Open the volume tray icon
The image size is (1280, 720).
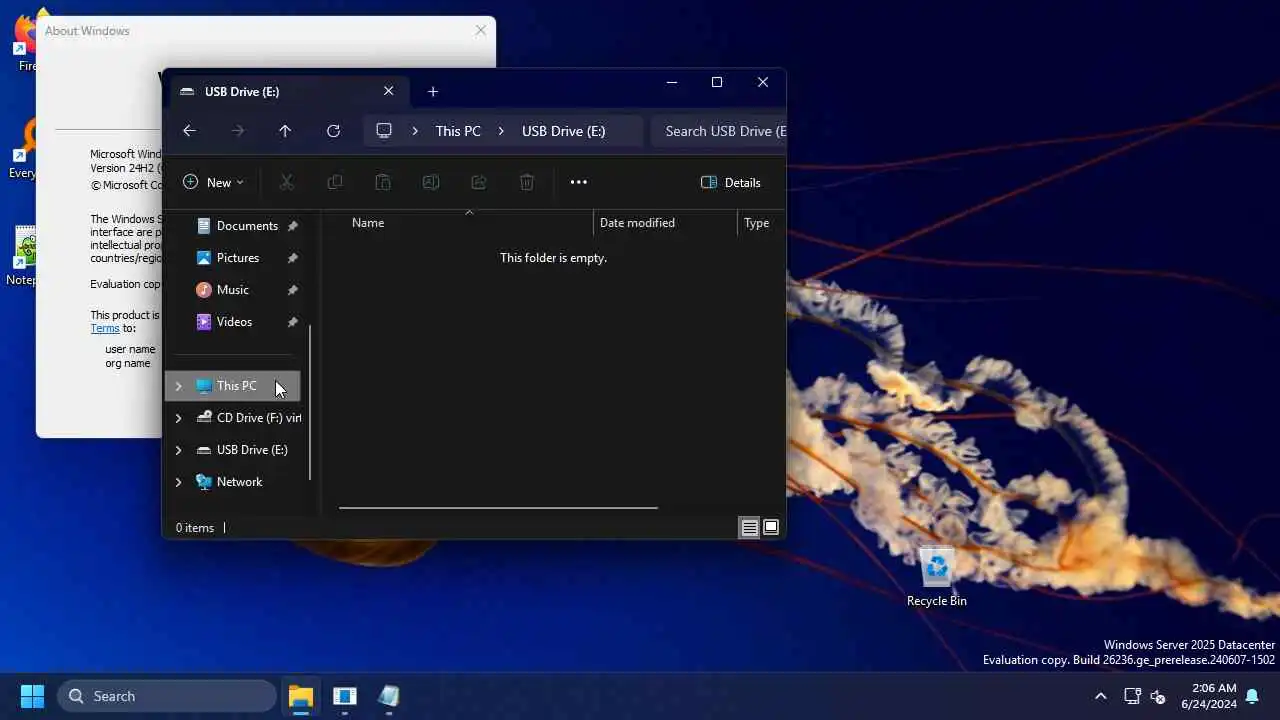click(x=1158, y=696)
